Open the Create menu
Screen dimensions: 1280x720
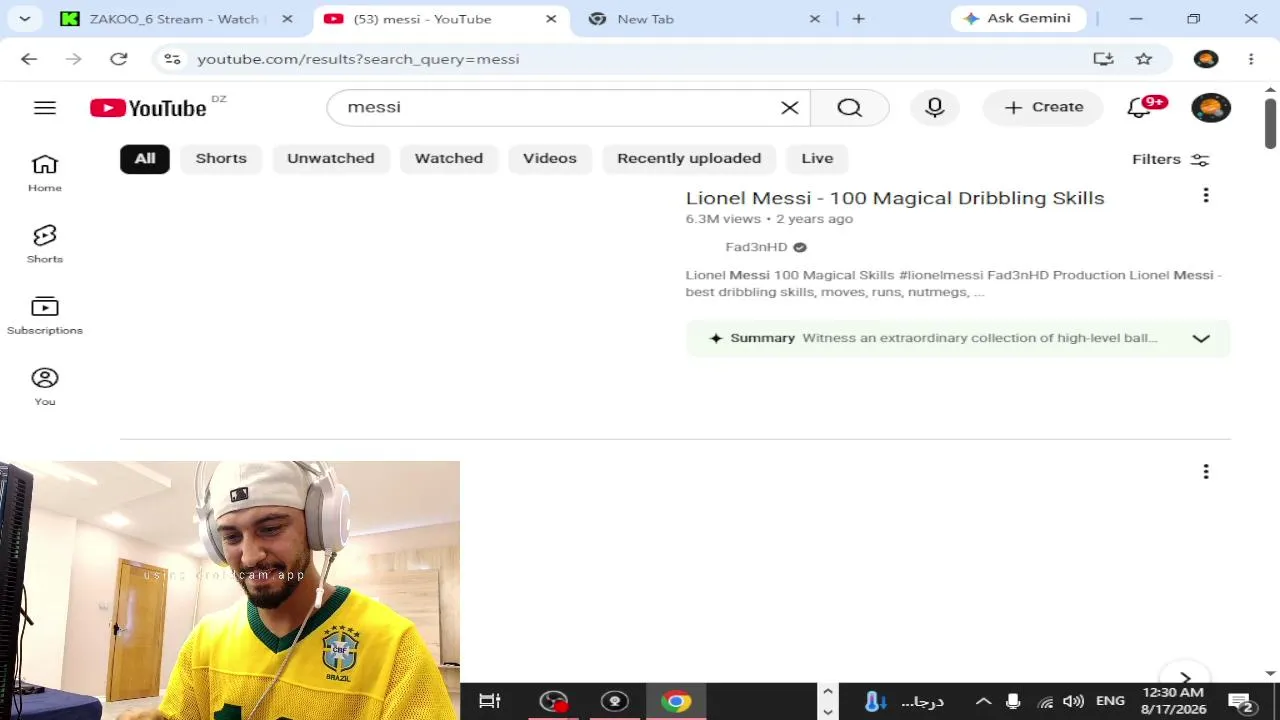[1043, 108]
